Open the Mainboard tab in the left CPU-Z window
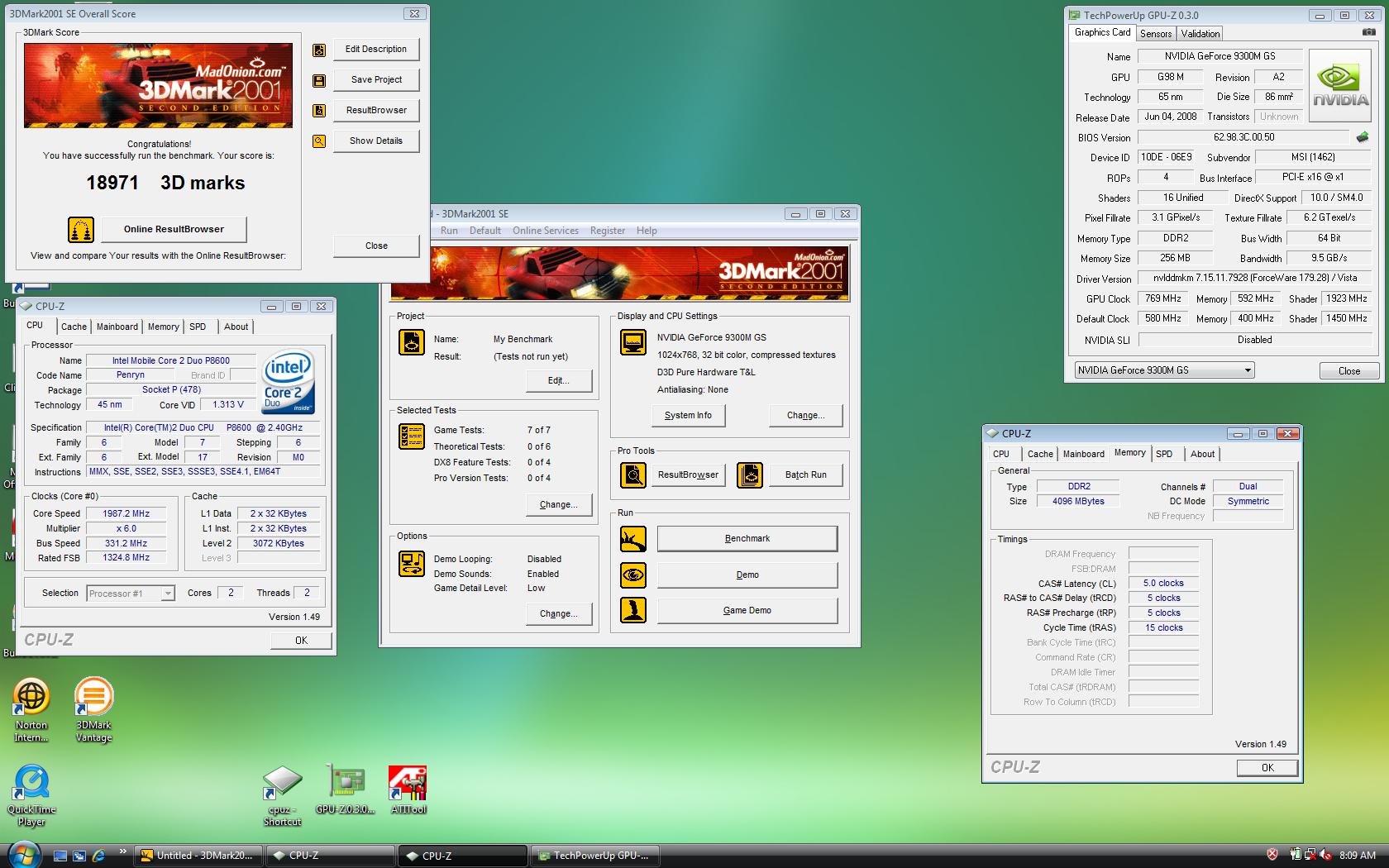The image size is (1389, 868). (x=117, y=327)
